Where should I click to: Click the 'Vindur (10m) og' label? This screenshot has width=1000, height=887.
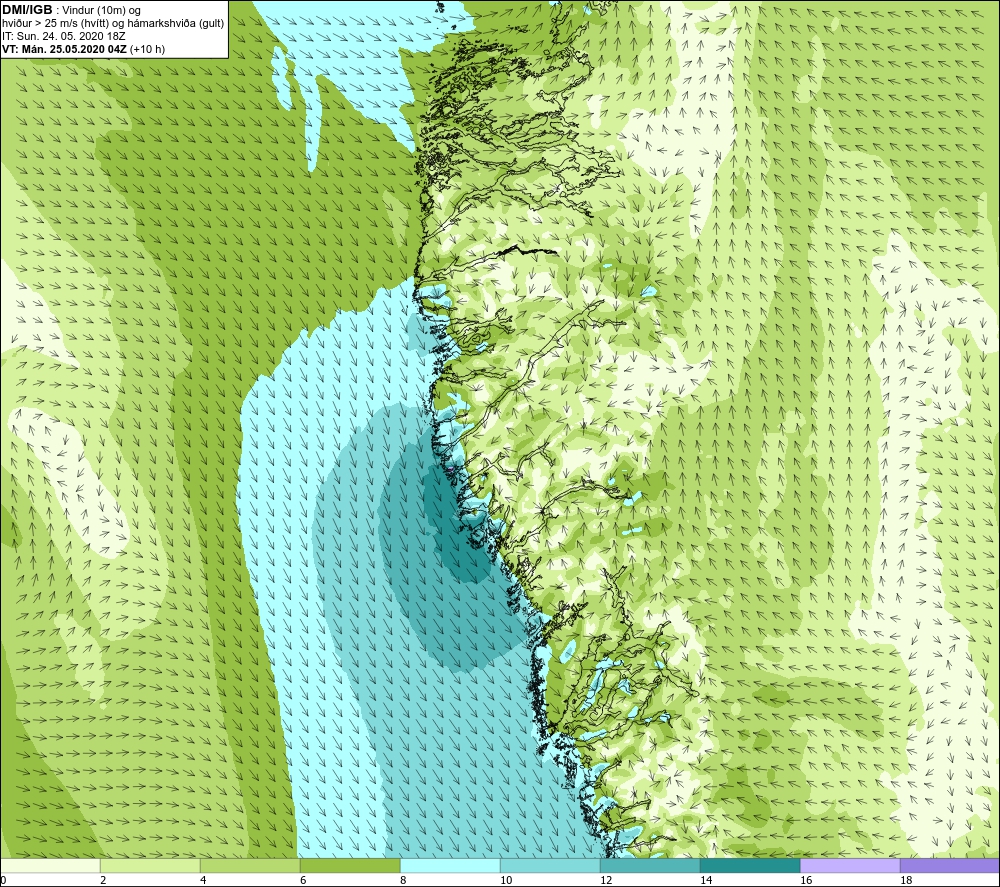coord(101,11)
